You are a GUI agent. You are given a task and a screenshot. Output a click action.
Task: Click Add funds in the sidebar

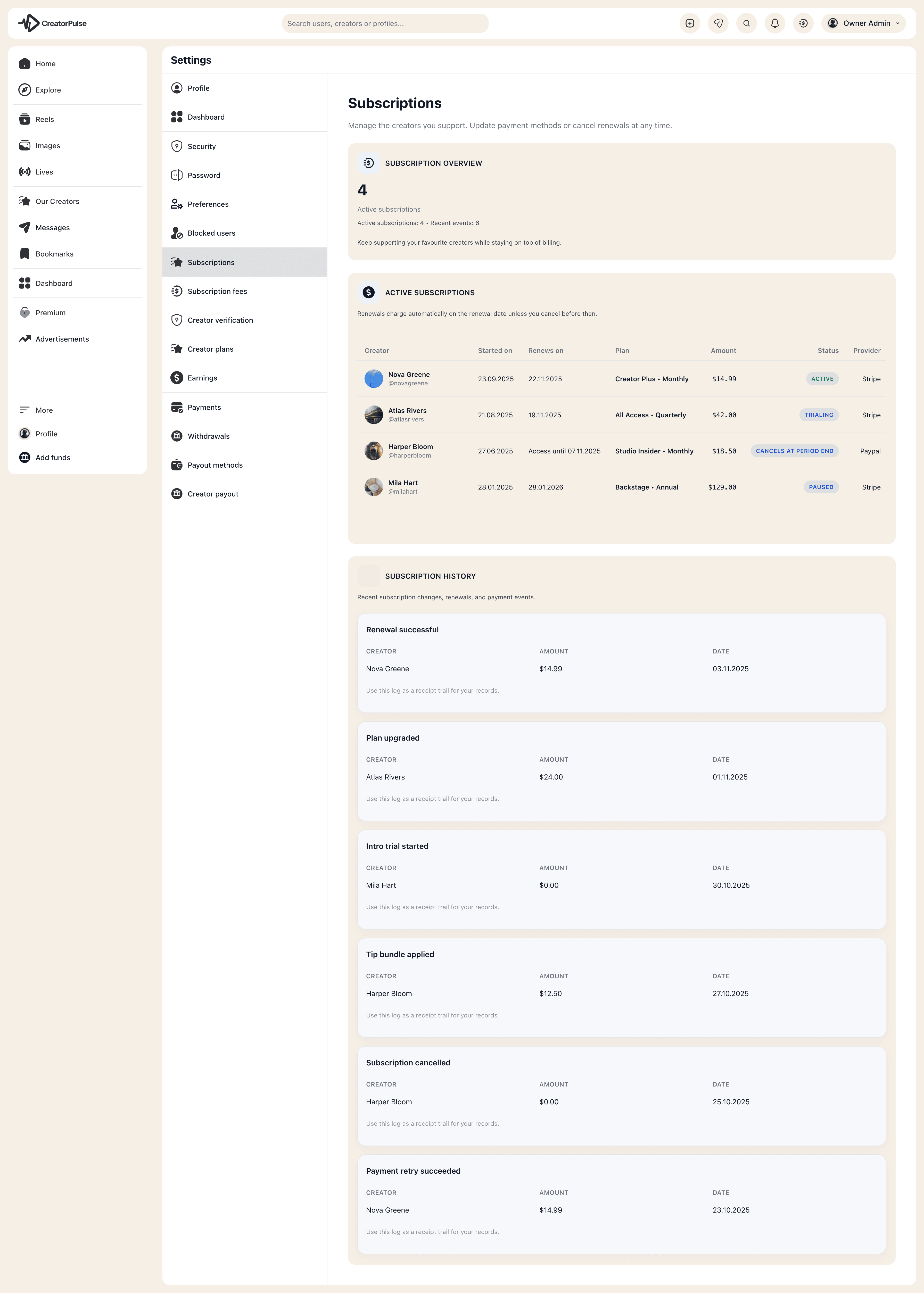pyautogui.click(x=52, y=457)
